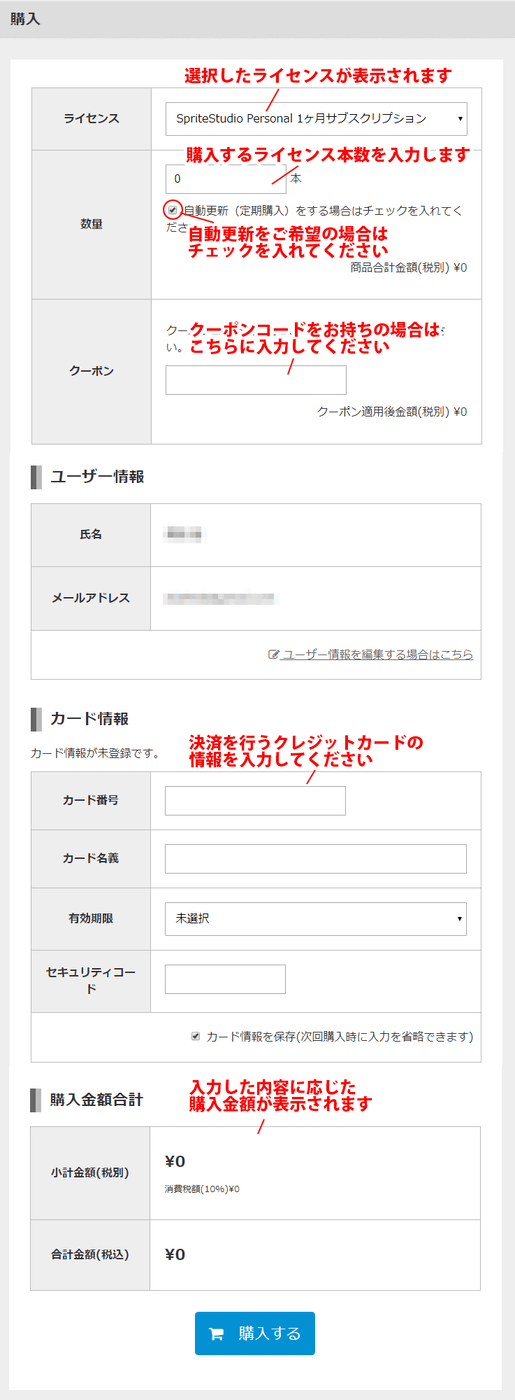Viewport: 515px width, 1400px height.
Task: Click the カード番号 input field
Action: point(255,801)
